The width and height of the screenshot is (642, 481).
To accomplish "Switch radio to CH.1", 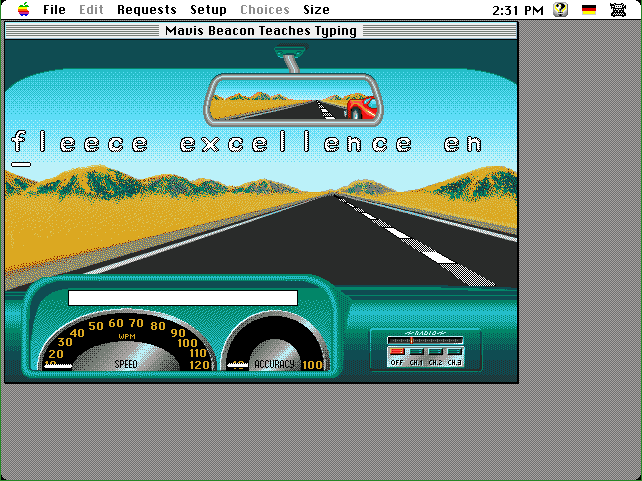I will click(x=416, y=352).
